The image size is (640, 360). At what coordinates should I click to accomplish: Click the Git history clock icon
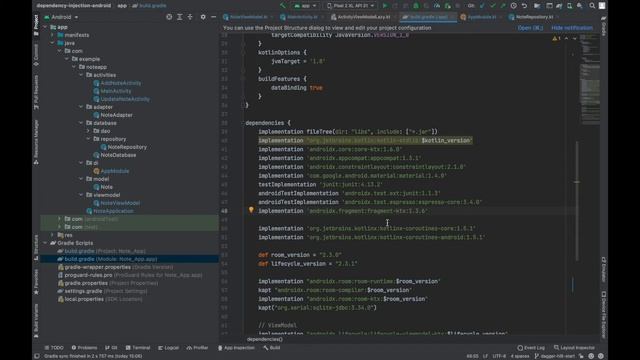click(x=513, y=6)
